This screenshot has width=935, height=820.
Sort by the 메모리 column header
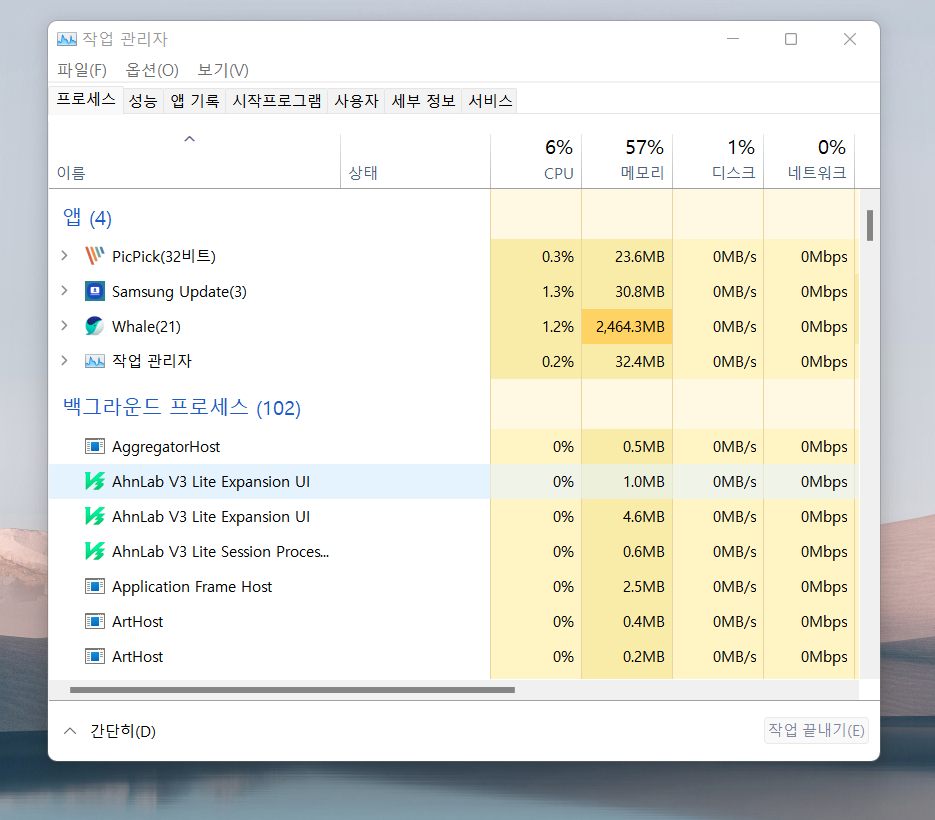[627, 160]
